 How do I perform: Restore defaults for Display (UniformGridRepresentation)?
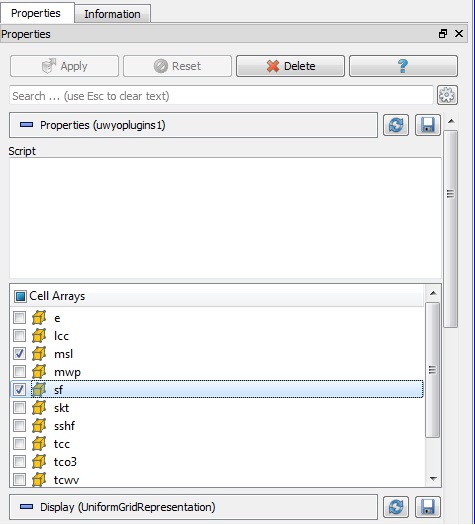pyautogui.click(x=396, y=507)
